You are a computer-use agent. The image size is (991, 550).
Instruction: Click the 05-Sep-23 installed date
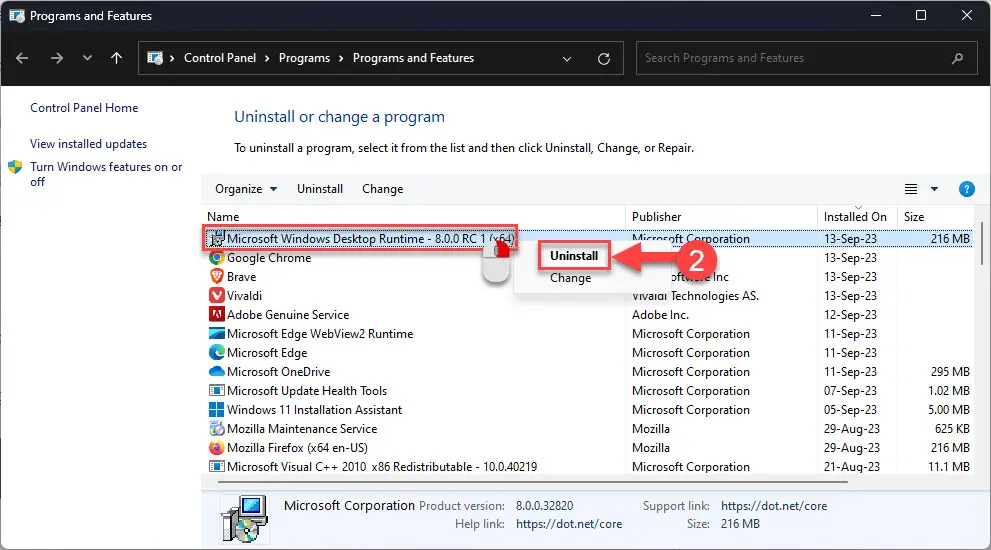(x=850, y=410)
